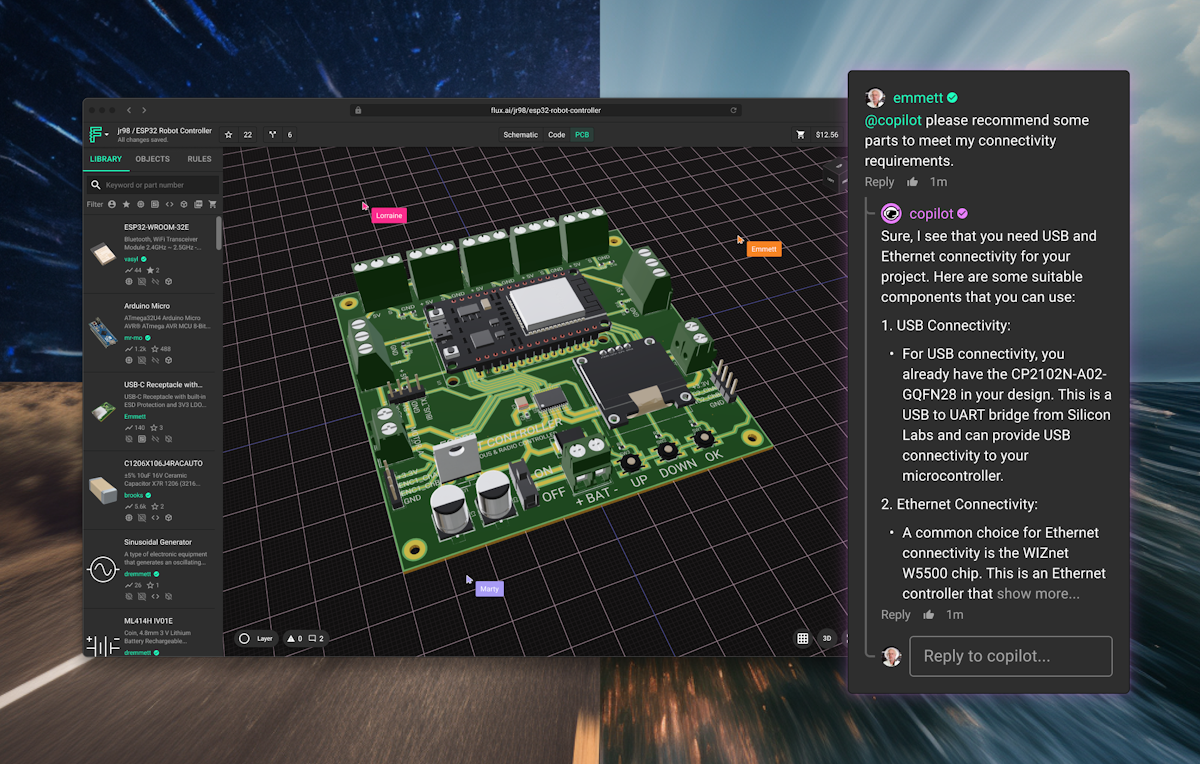Click the code filter icon next to Filter
The image size is (1200, 764).
click(170, 204)
